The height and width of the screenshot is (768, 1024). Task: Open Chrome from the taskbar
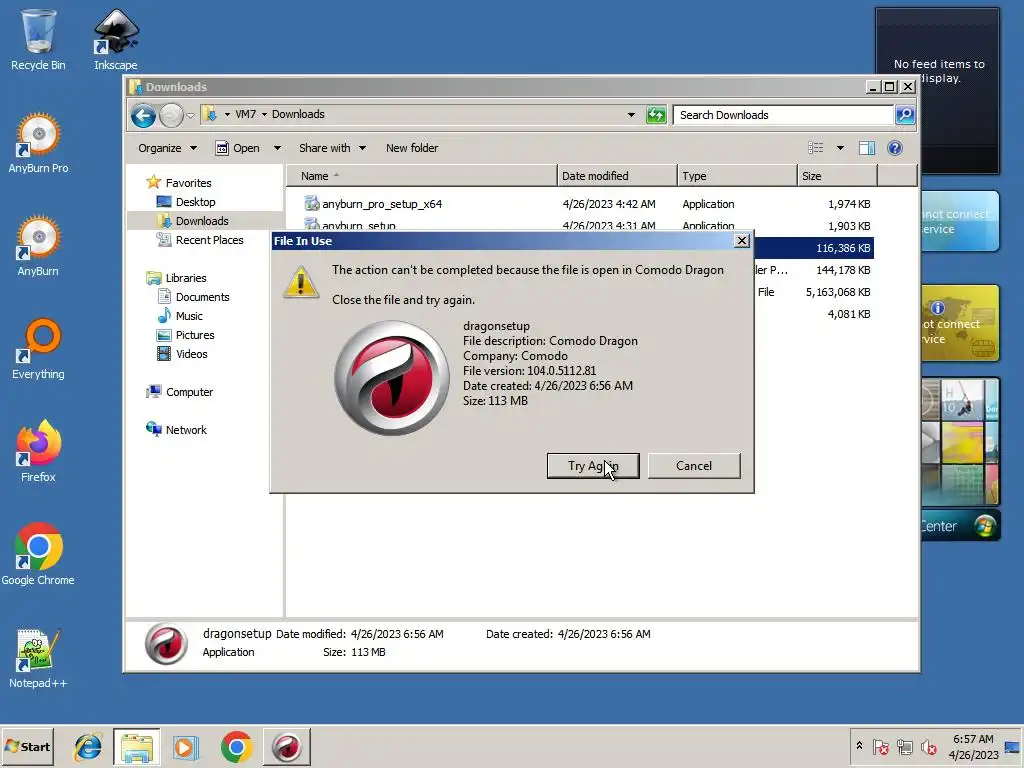(236, 746)
